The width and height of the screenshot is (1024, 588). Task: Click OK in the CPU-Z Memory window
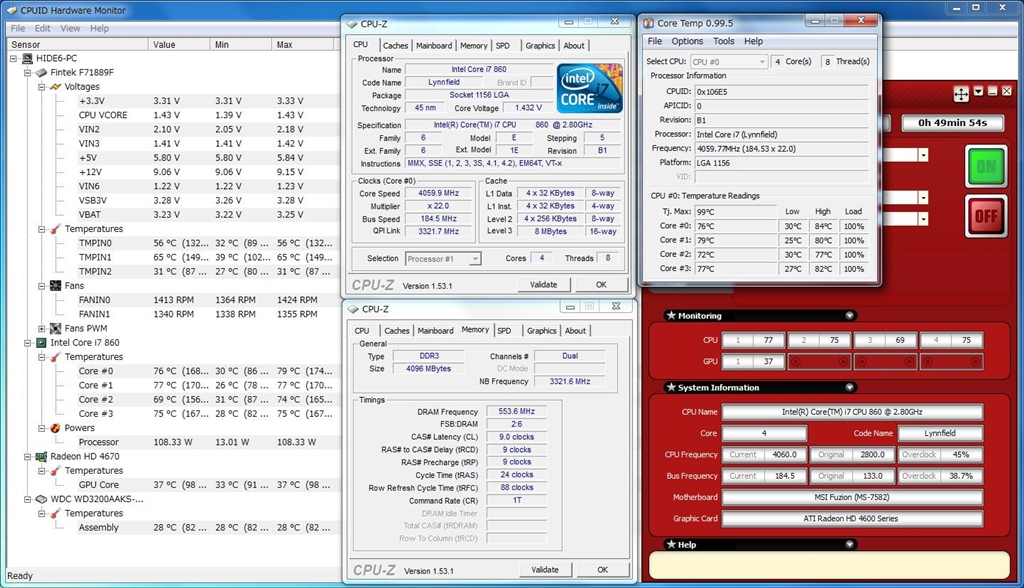point(602,570)
